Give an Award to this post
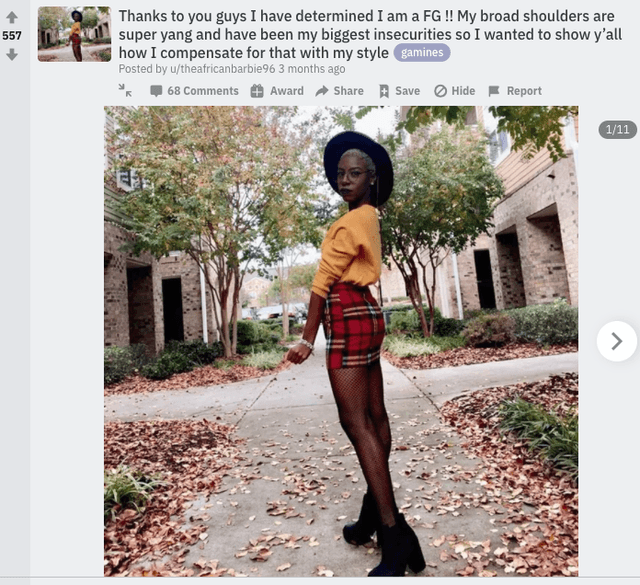The image size is (640, 585). pos(277,91)
